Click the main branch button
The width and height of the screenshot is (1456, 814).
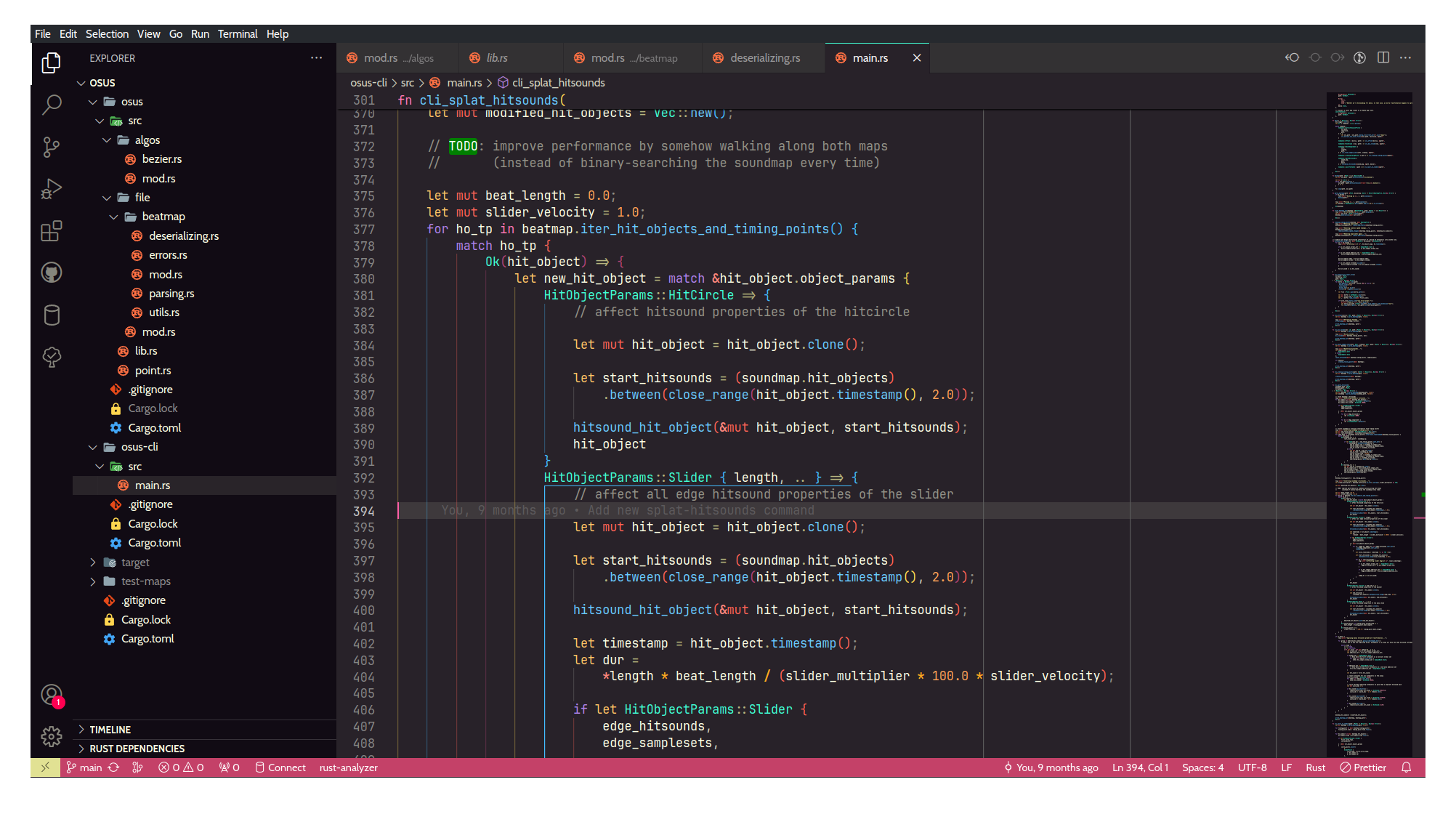coord(84,767)
